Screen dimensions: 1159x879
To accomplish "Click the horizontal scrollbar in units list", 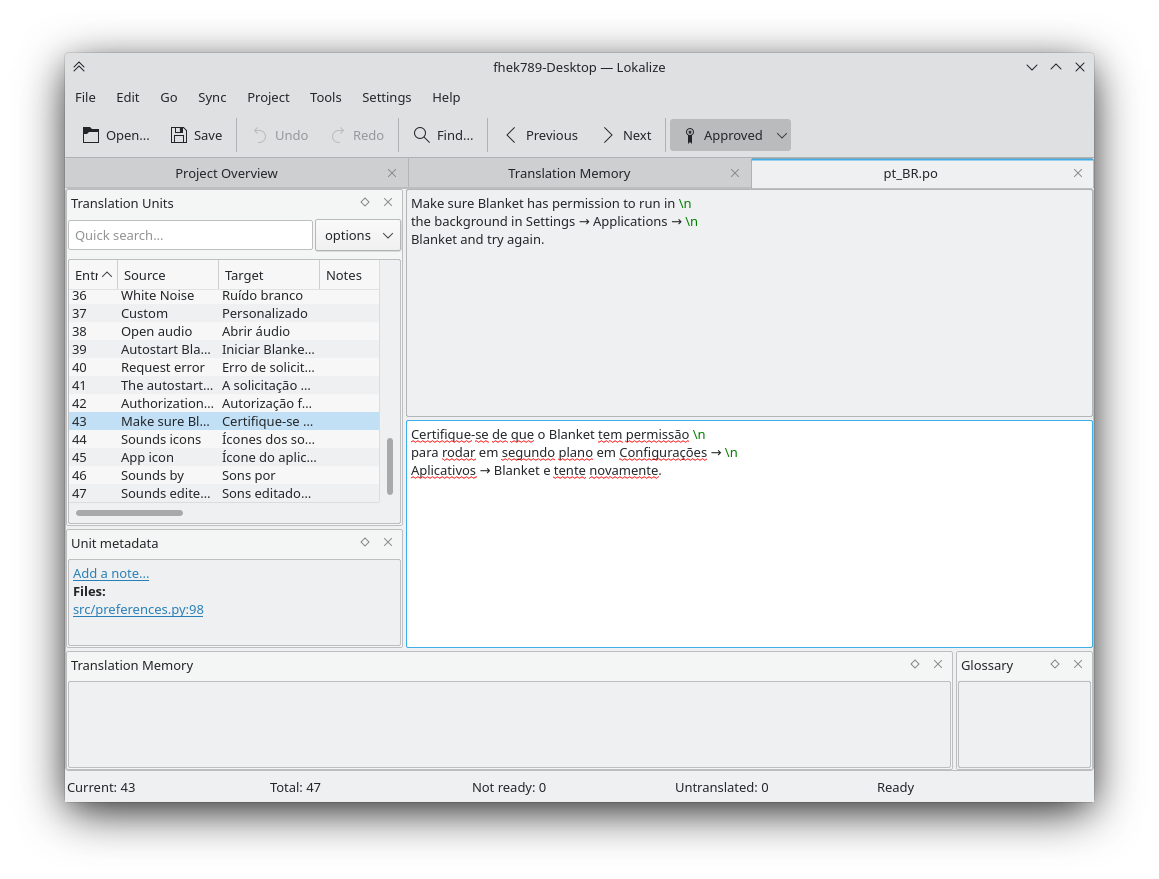I will point(129,513).
